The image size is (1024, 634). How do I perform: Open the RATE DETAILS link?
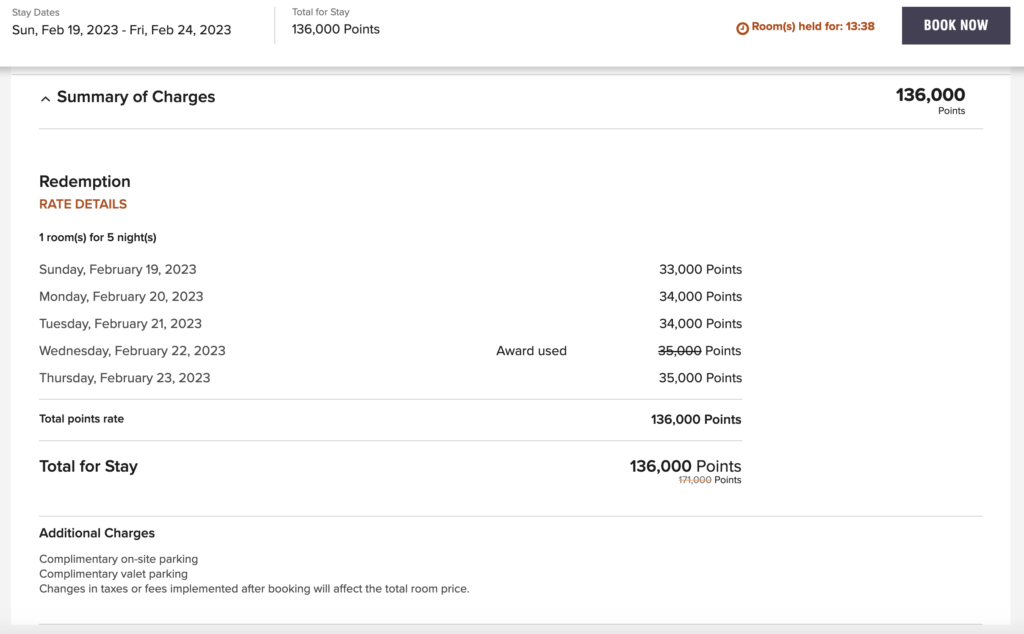click(83, 204)
